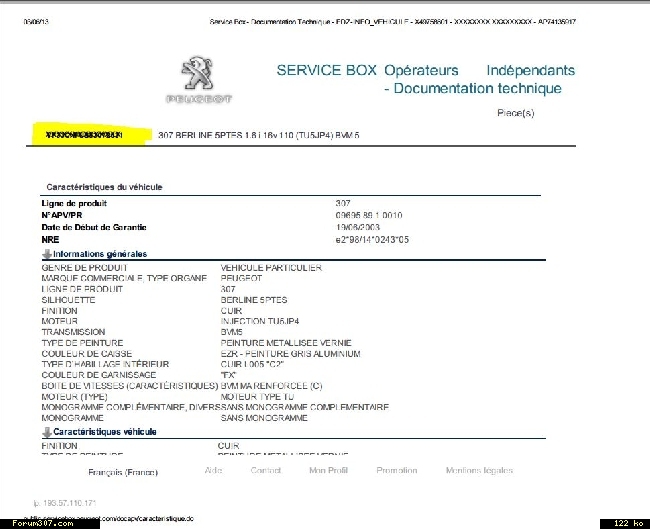Click the Date de Début de Garantie label
This screenshot has height=529, width=650.
[94, 227]
